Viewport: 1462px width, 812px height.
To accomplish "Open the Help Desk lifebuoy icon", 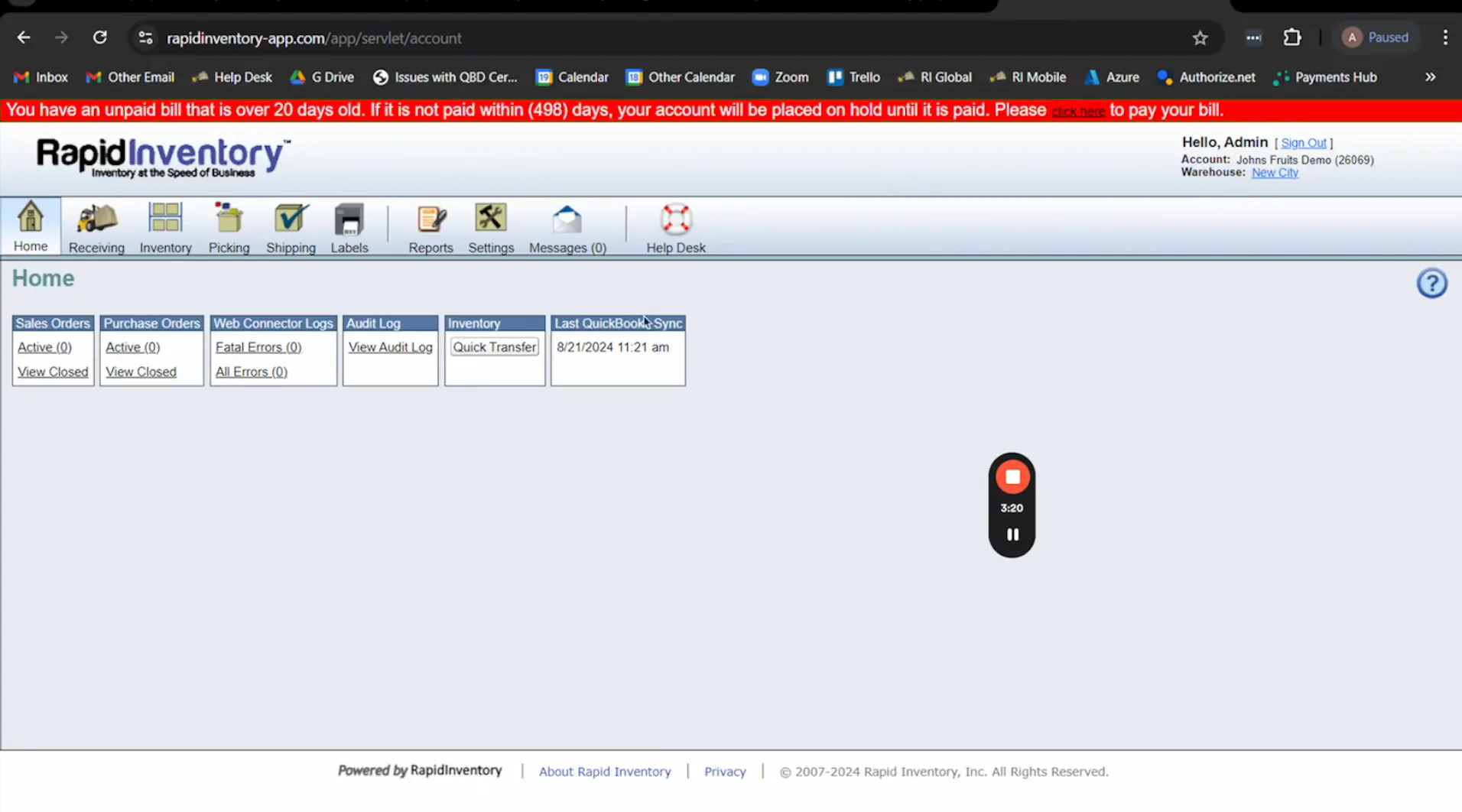I will (676, 228).
